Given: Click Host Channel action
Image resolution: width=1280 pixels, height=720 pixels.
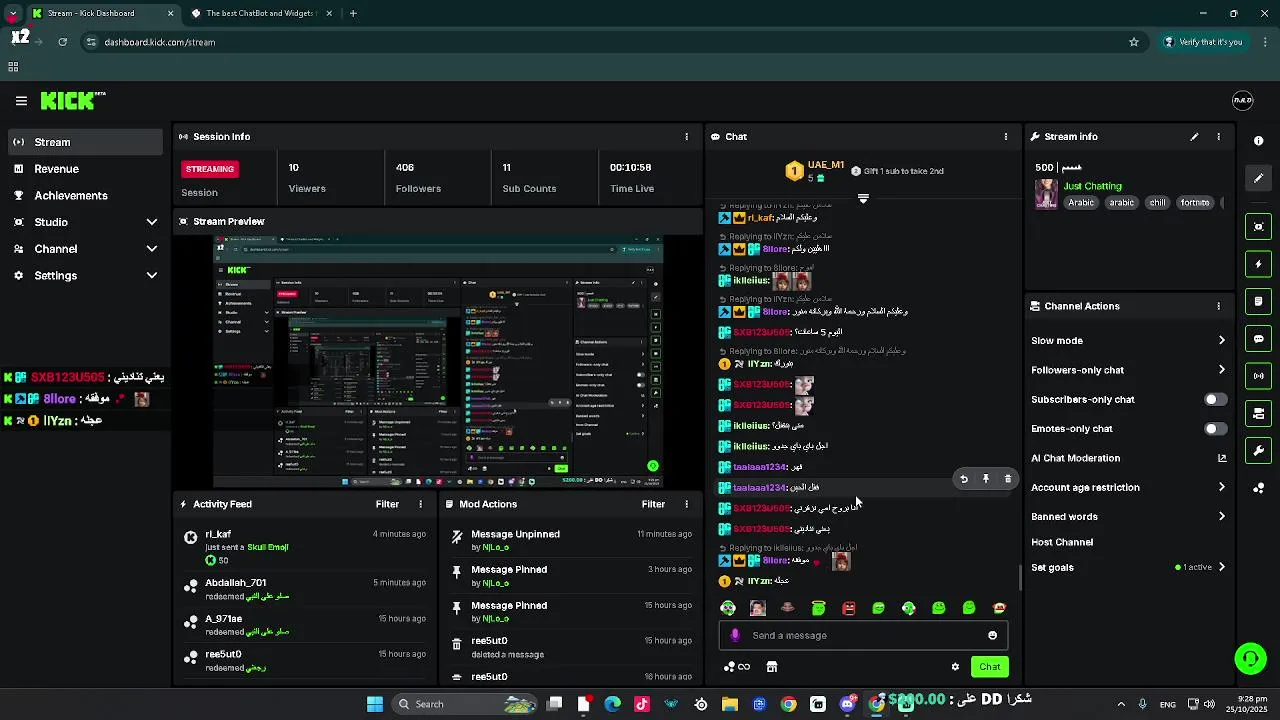Looking at the screenshot, I should 1062,543.
